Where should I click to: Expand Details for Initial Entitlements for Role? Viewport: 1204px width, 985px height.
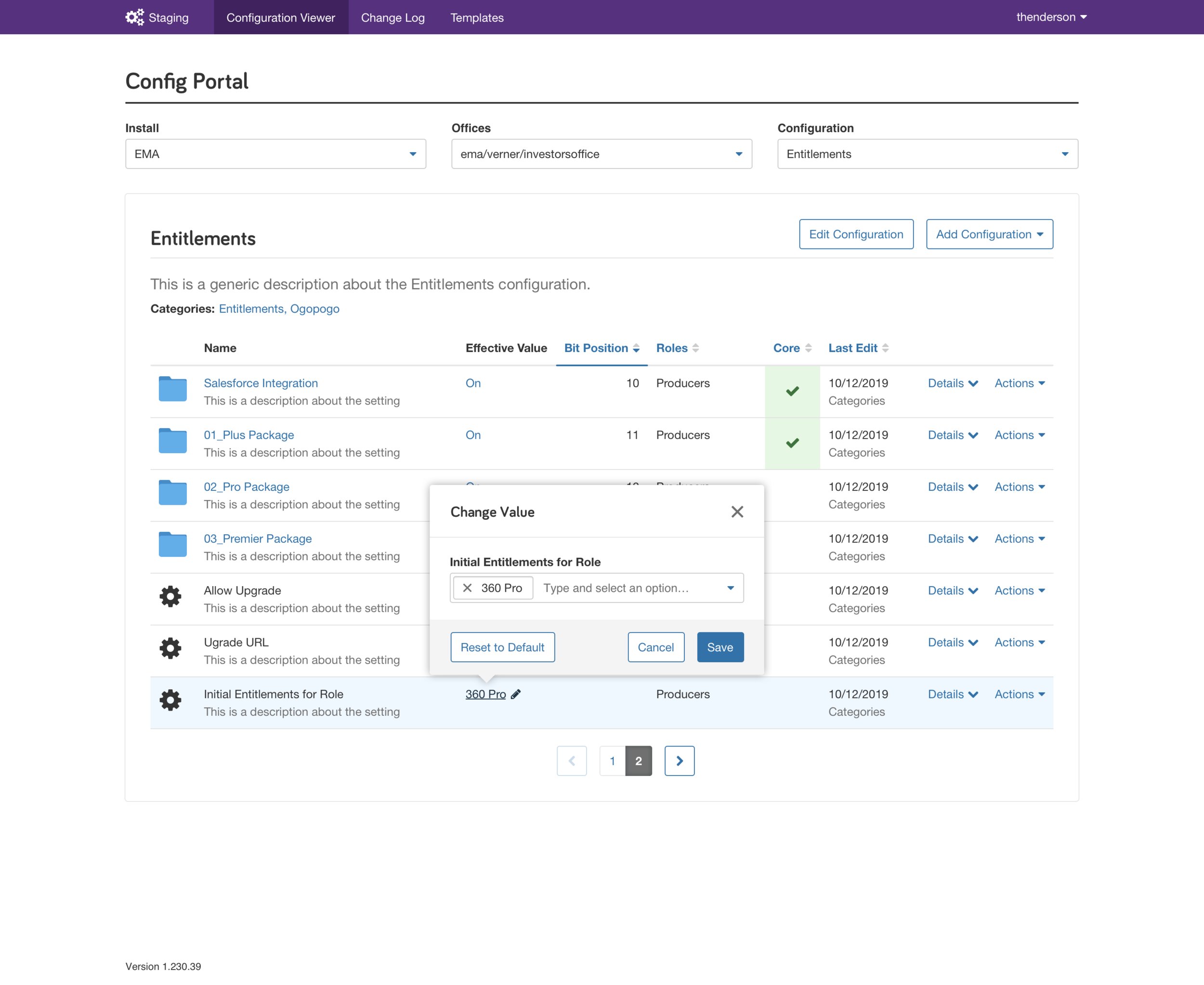pos(953,694)
